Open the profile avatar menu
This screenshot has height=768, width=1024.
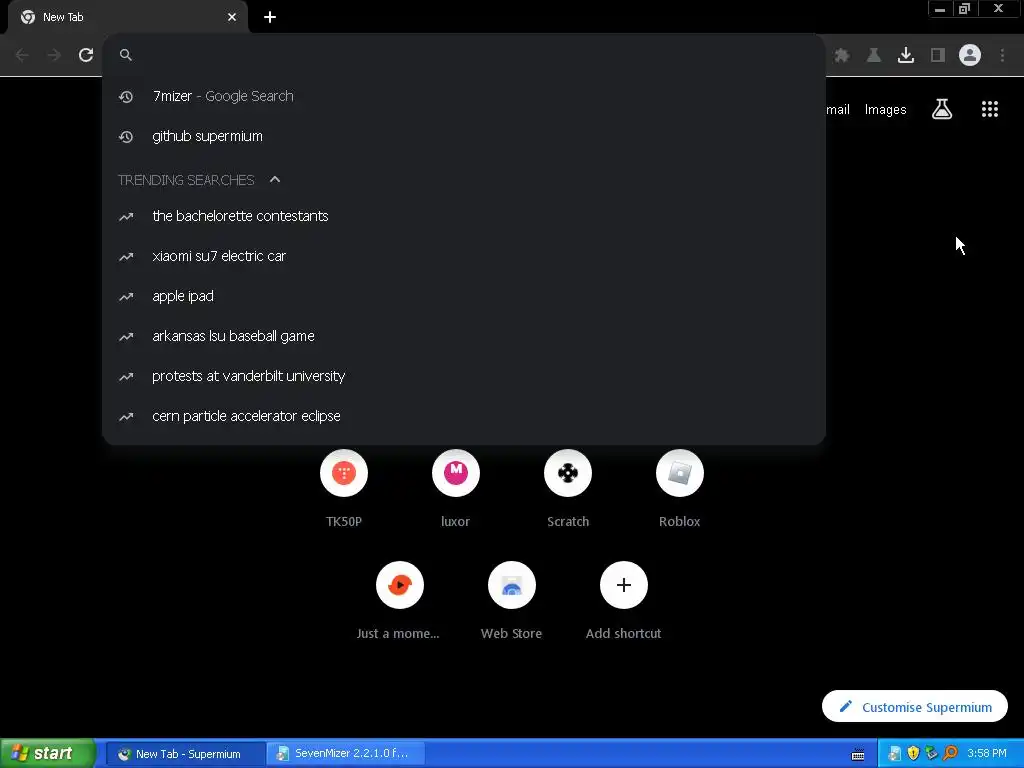coord(970,55)
